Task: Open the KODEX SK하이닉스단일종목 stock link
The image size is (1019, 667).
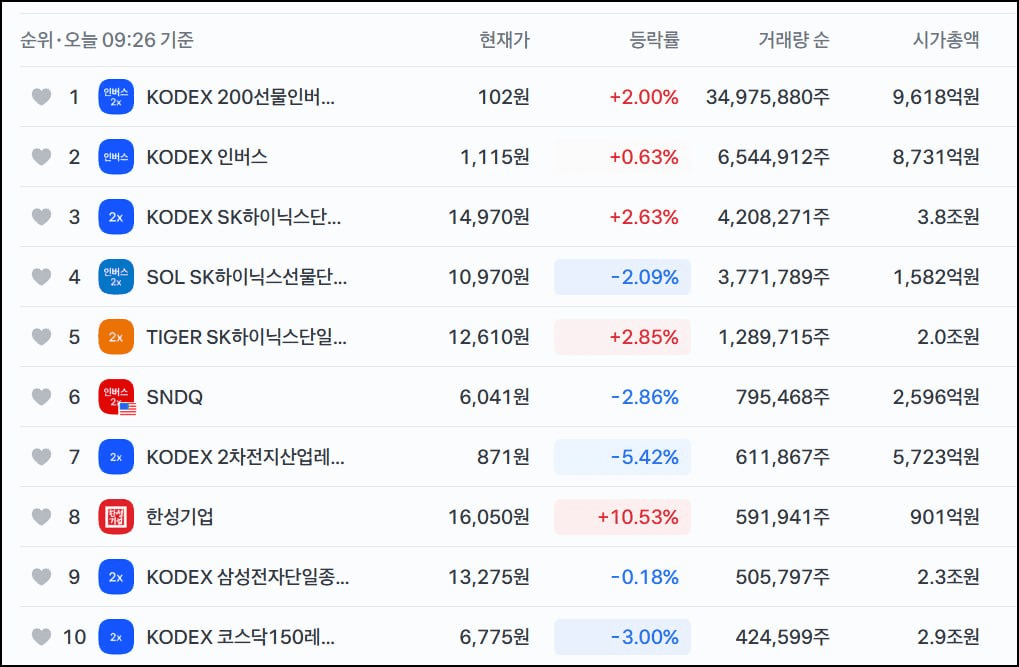Action: 244,217
